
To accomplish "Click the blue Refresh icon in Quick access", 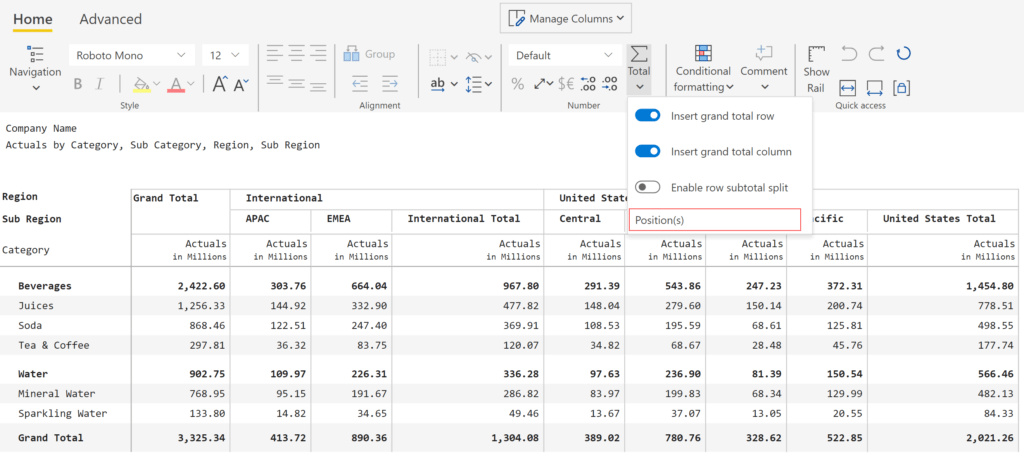I will 903,54.
